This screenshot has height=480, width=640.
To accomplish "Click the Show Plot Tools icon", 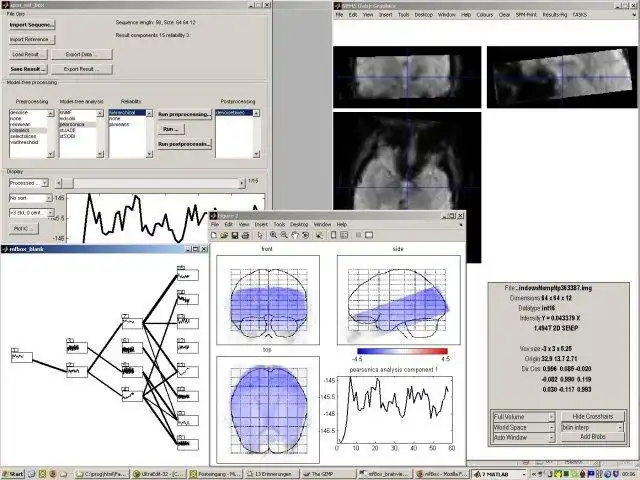I will 369,235.
